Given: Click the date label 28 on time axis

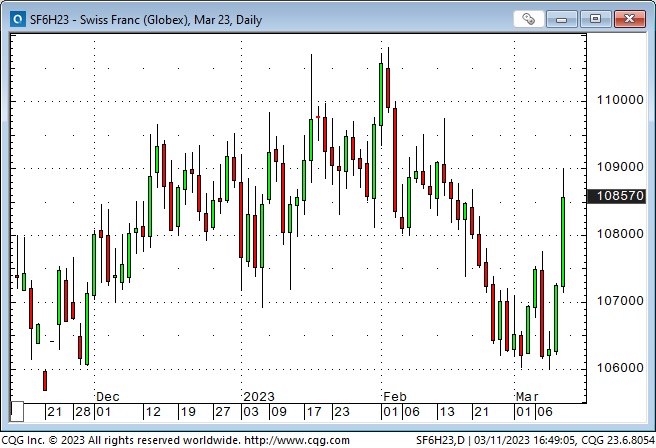Looking at the screenshot, I should tap(83, 412).
